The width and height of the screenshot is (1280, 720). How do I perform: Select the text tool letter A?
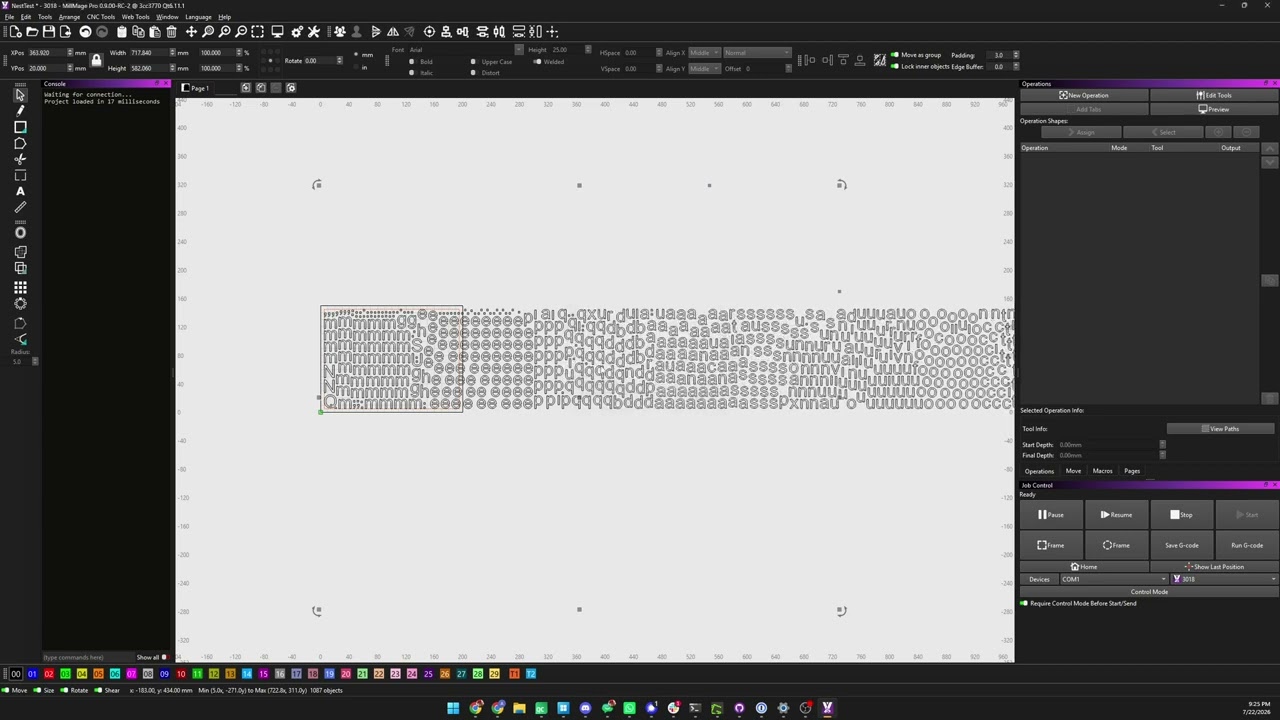[x=20, y=191]
